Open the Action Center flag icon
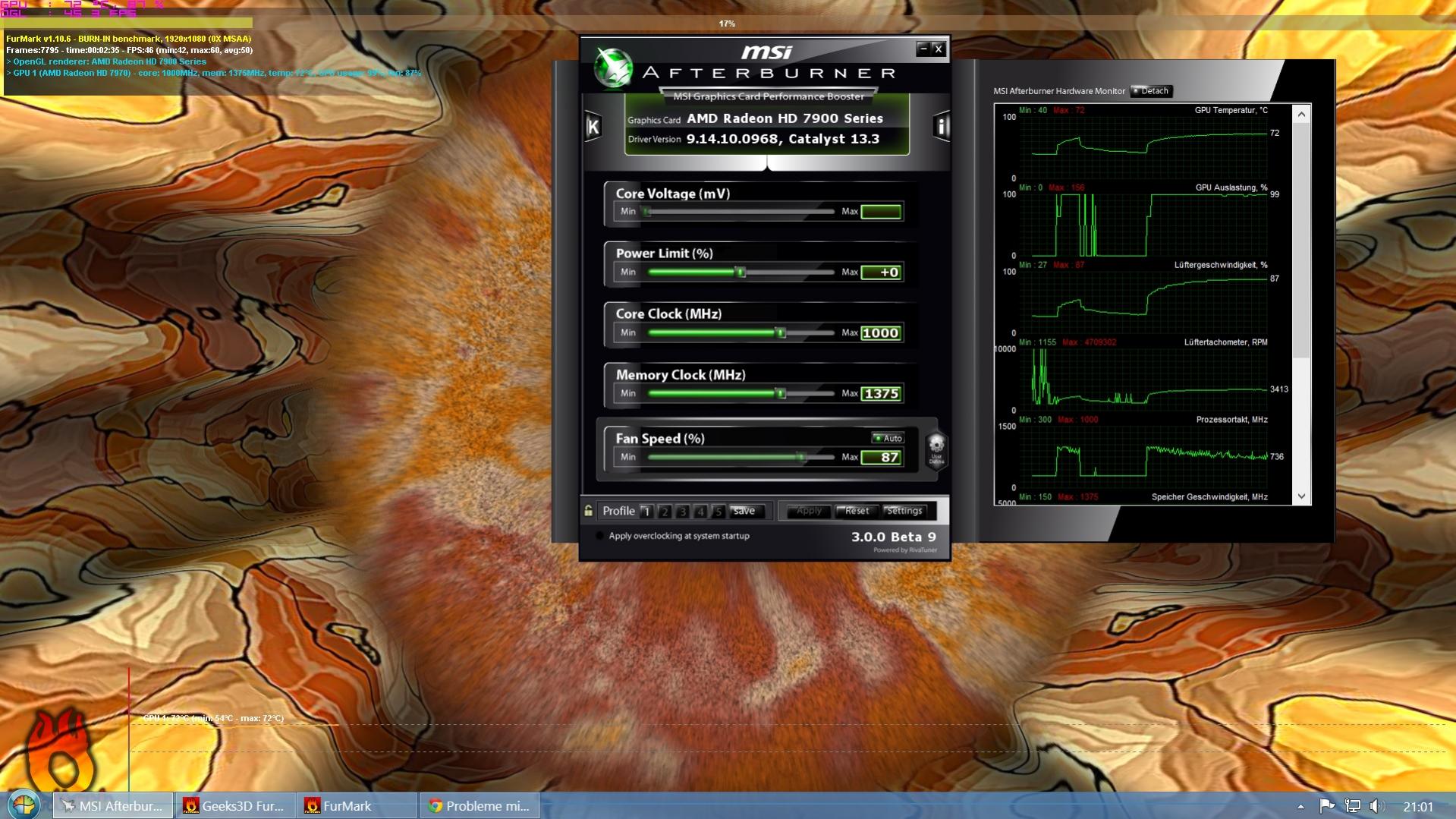1456x819 pixels. (1326, 806)
